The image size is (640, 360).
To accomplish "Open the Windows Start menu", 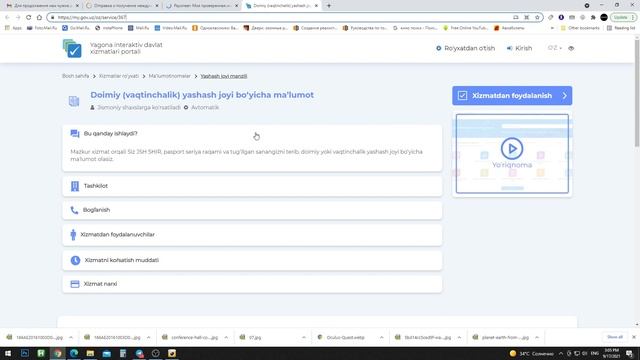I will pyautogui.click(x=8, y=353).
